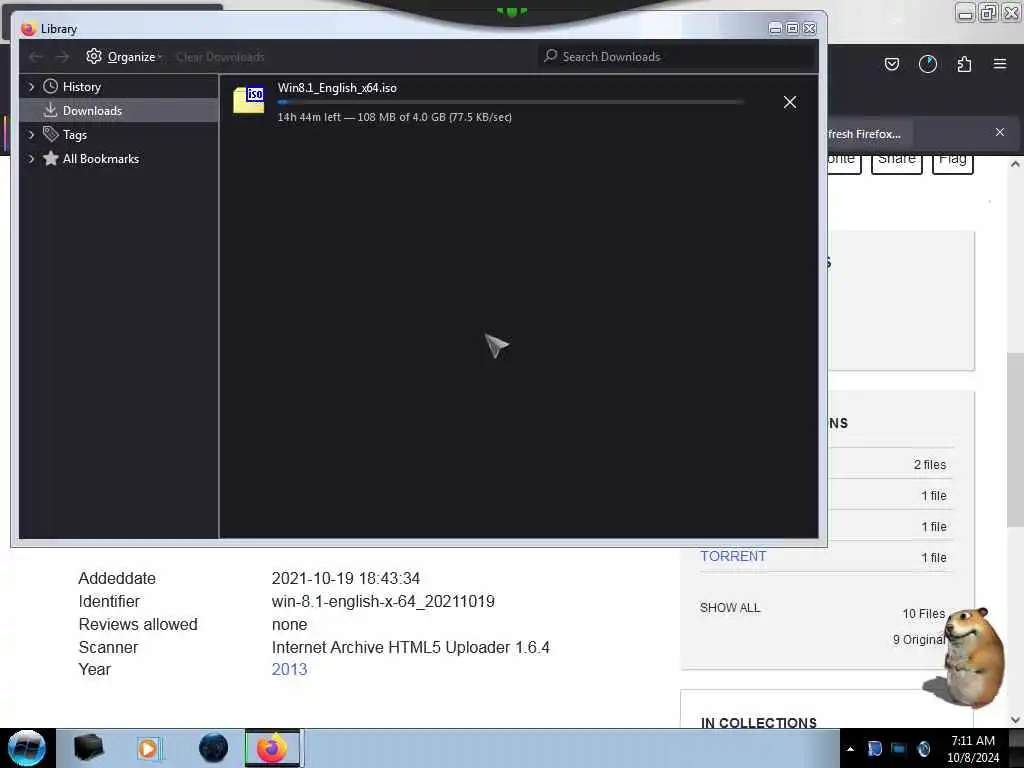
Task: Select History in the Library sidebar
Action: (81, 86)
